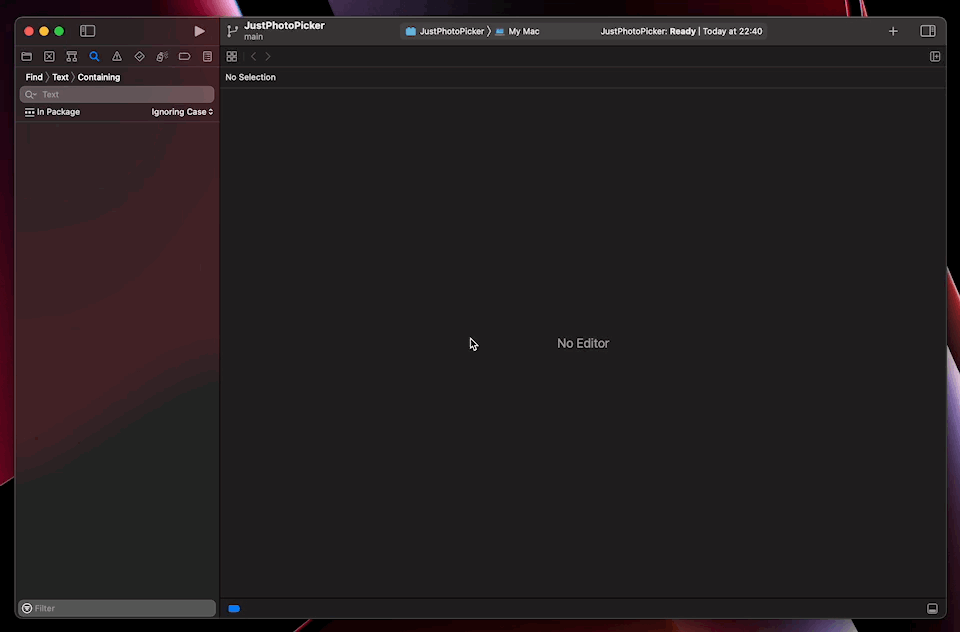Click the plus Library button
960x632 pixels.
tap(893, 31)
